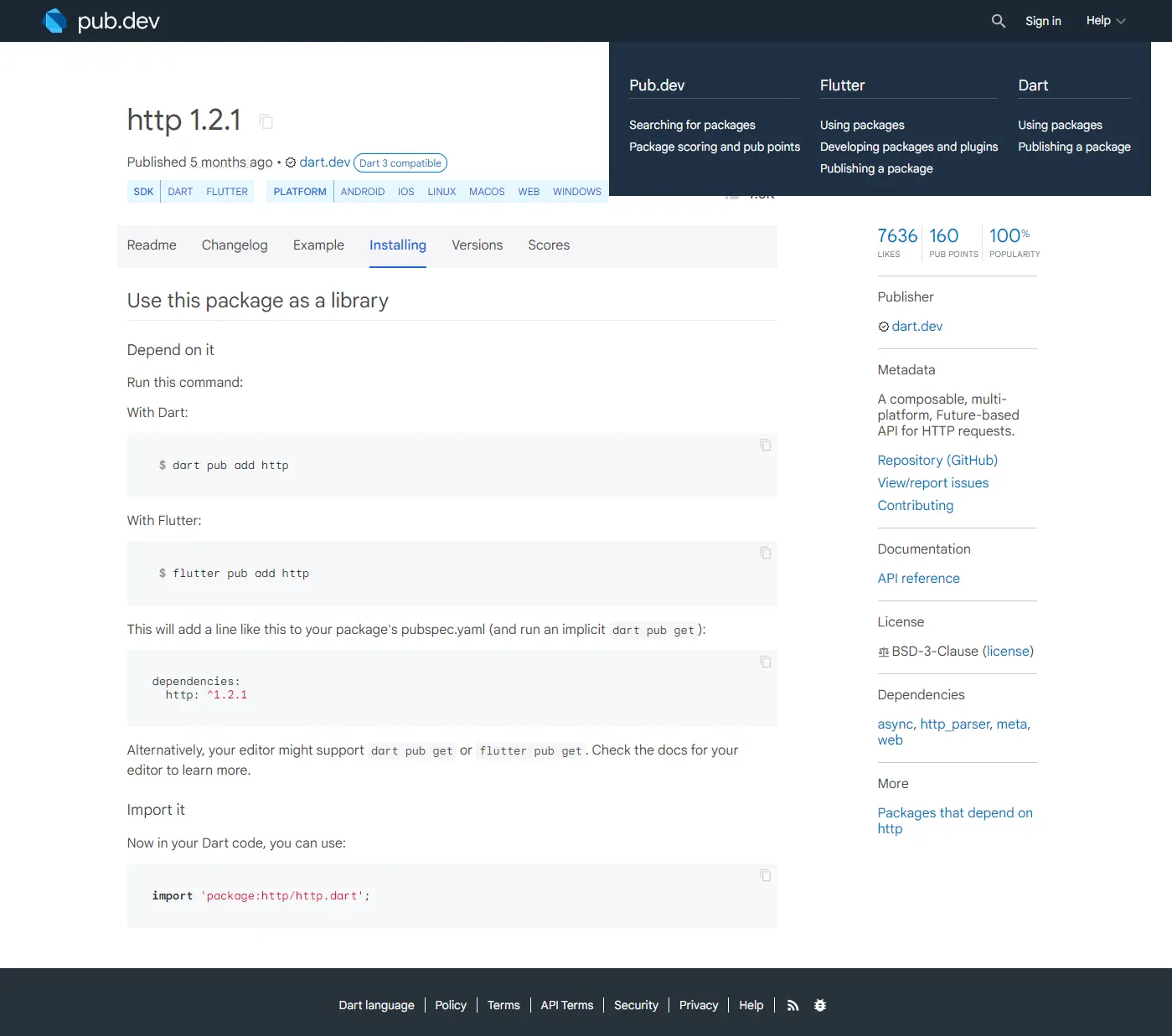
Task: Copy the 'flutter pub add http' command
Action: [x=765, y=553]
